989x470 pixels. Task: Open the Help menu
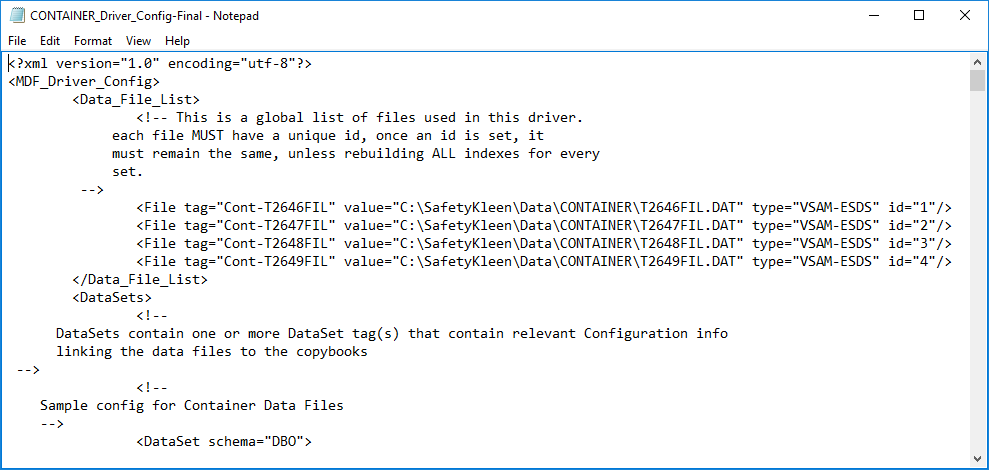click(x=177, y=41)
